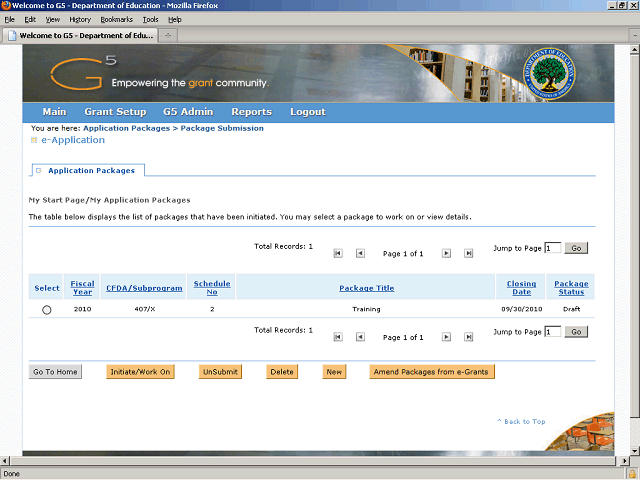Open the Grant Setup menu
This screenshot has height=480, width=640.
(x=115, y=112)
